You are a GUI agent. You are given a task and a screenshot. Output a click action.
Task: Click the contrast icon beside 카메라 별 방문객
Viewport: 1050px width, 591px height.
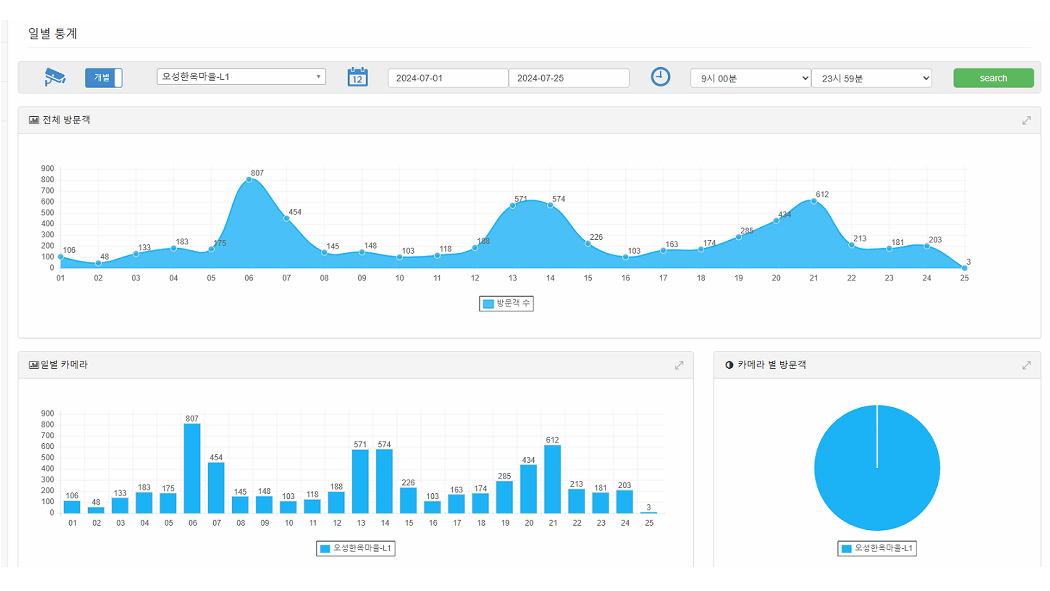[729, 366]
